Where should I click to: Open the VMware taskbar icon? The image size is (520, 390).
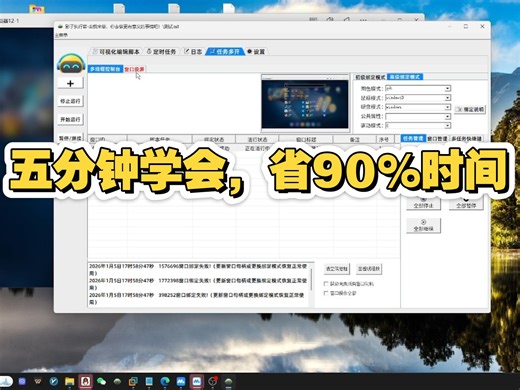pos(133,381)
